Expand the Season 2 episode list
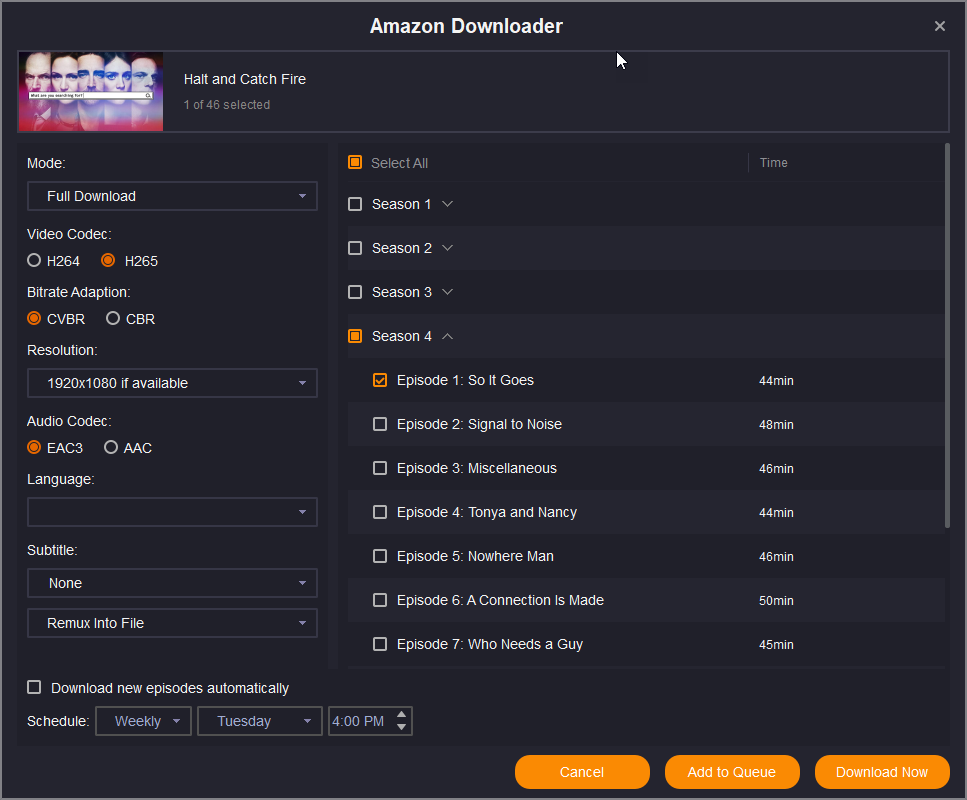967x800 pixels. coord(447,248)
